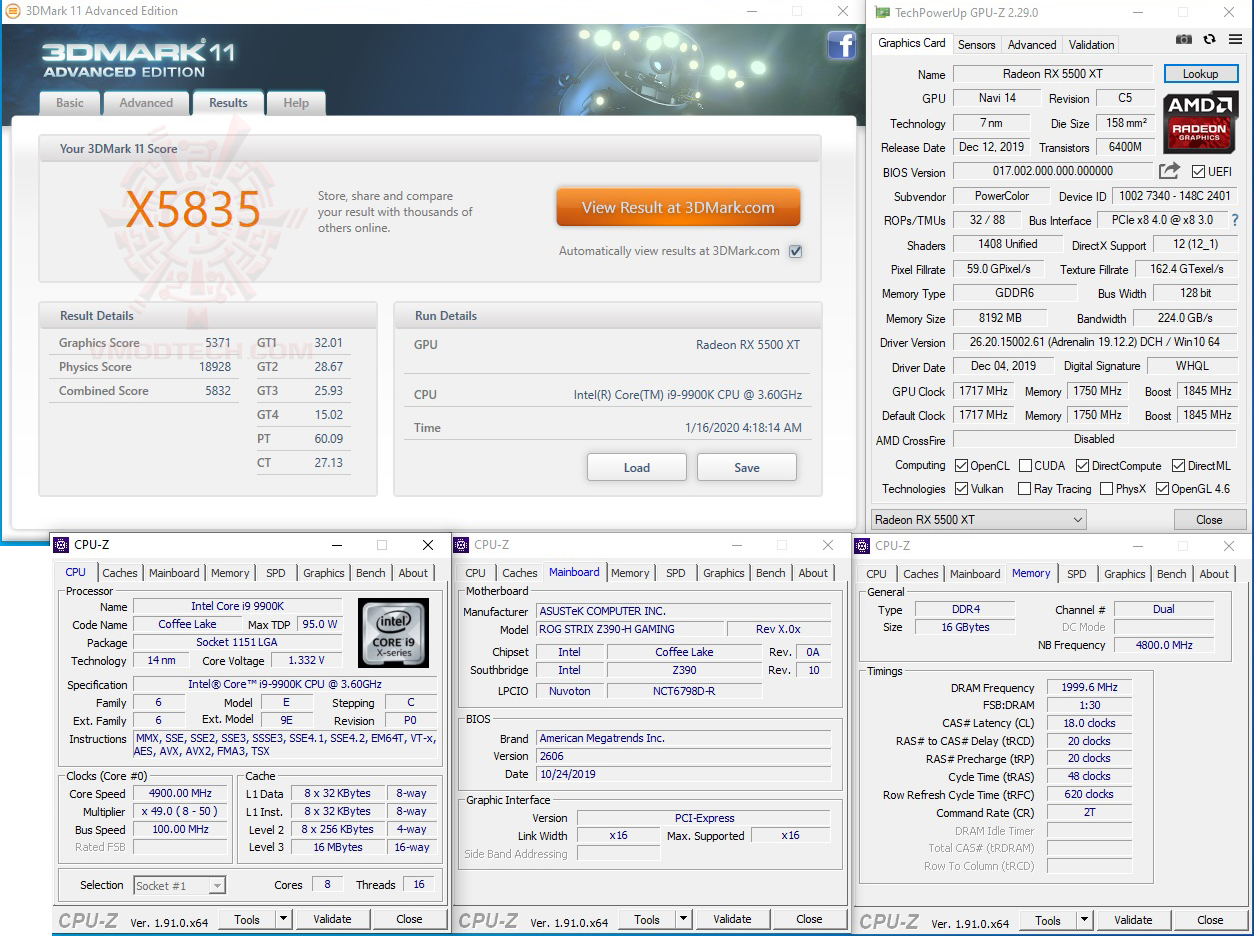1254x936 pixels.
Task: Click the AMD Radeon Graphics logo
Action: coord(1200,122)
